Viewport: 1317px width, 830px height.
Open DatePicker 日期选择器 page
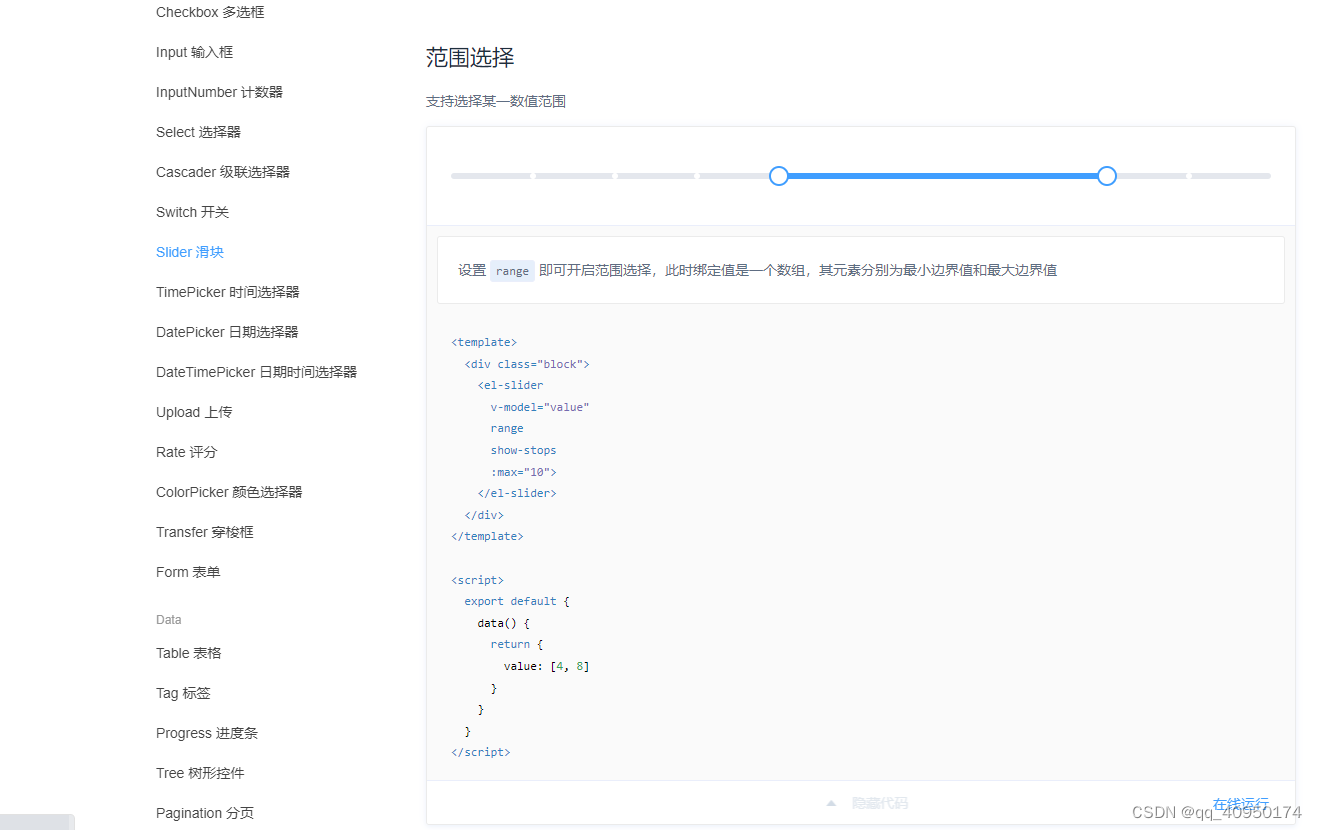227,332
